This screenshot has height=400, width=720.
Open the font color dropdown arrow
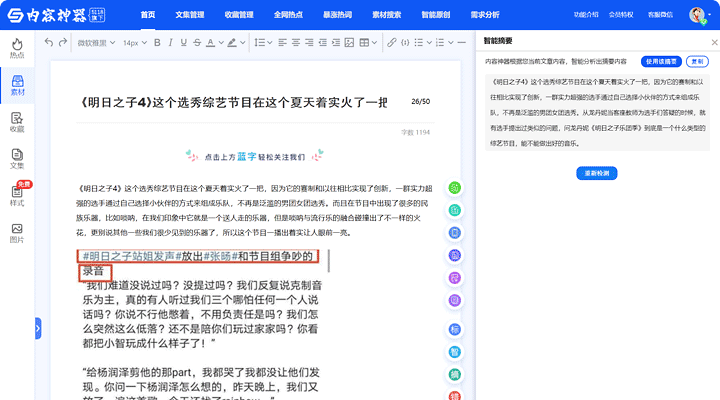[221, 43]
